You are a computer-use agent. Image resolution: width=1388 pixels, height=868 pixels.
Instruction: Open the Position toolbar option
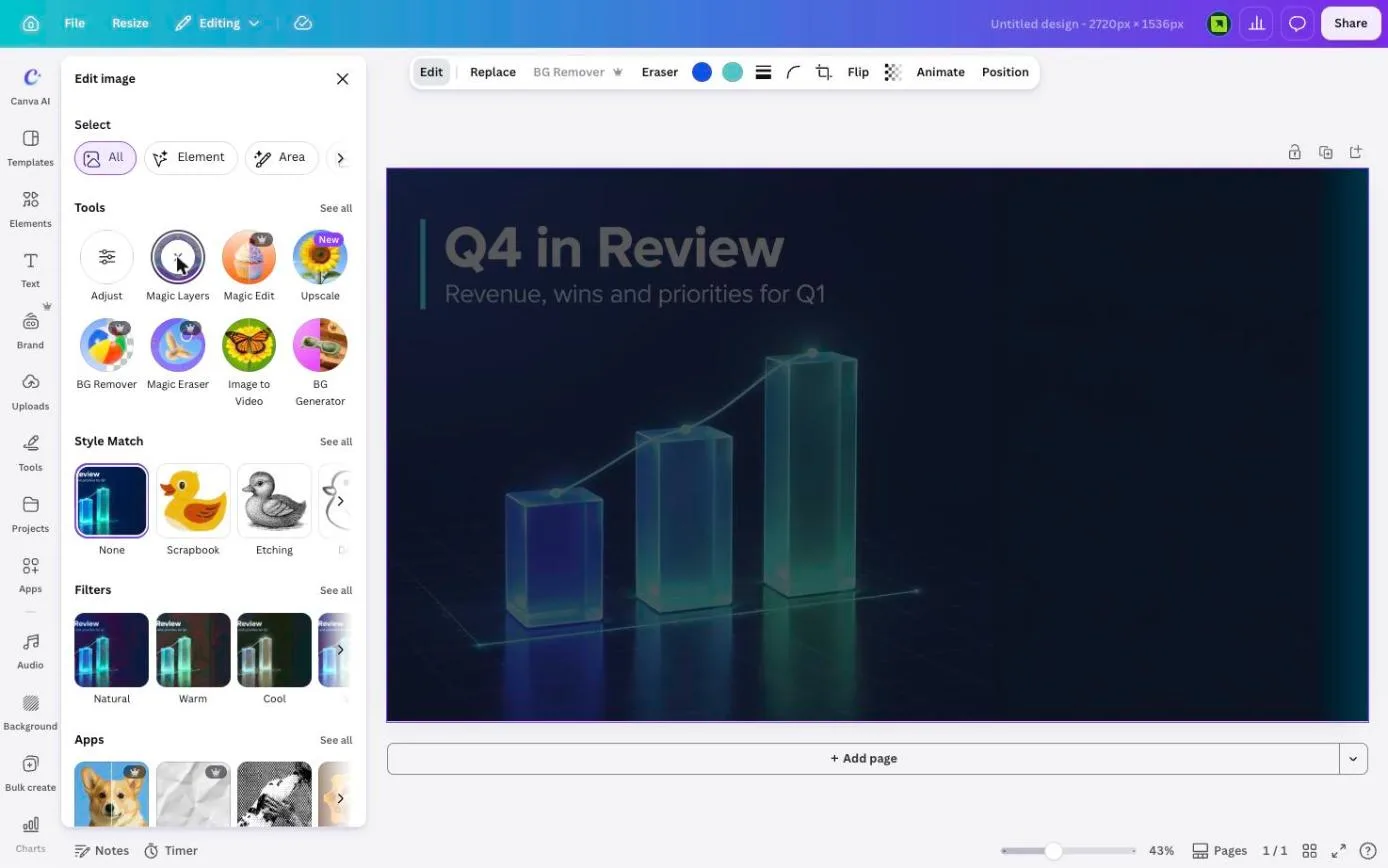coord(1005,72)
